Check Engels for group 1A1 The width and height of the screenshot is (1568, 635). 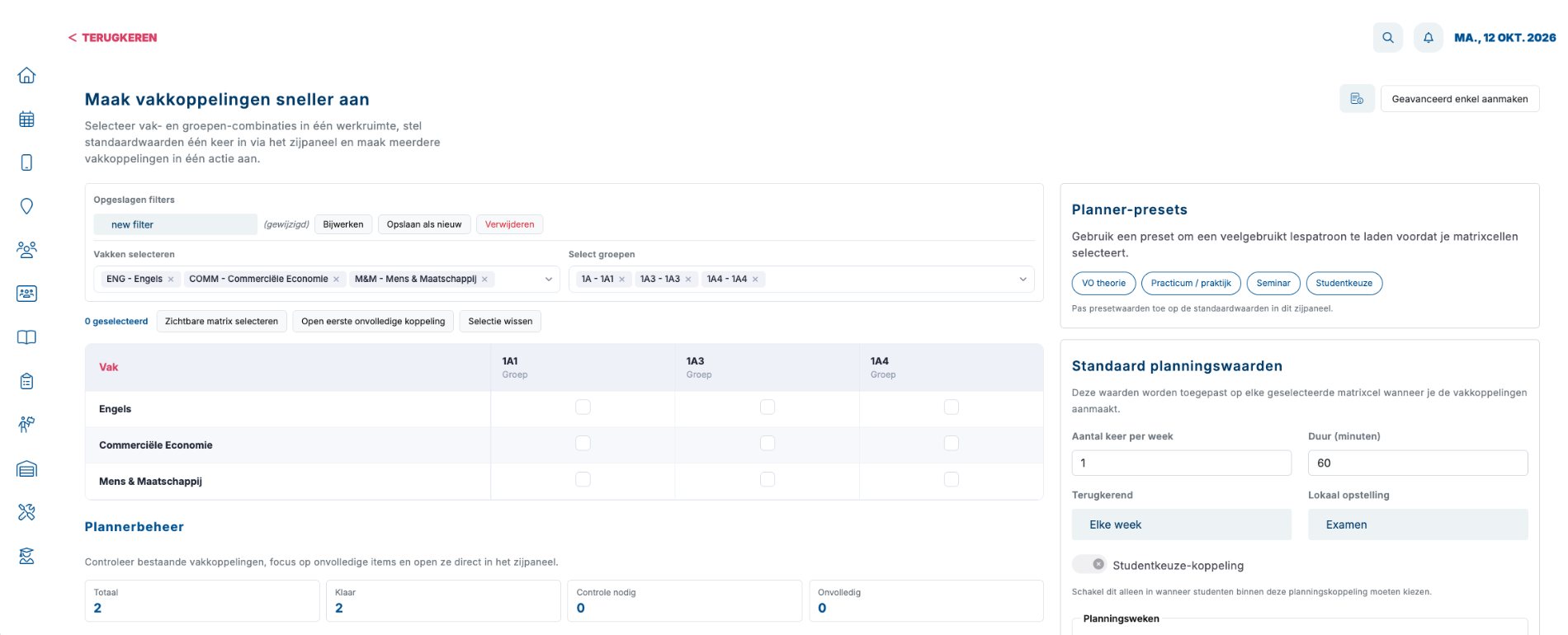pyautogui.click(x=583, y=407)
